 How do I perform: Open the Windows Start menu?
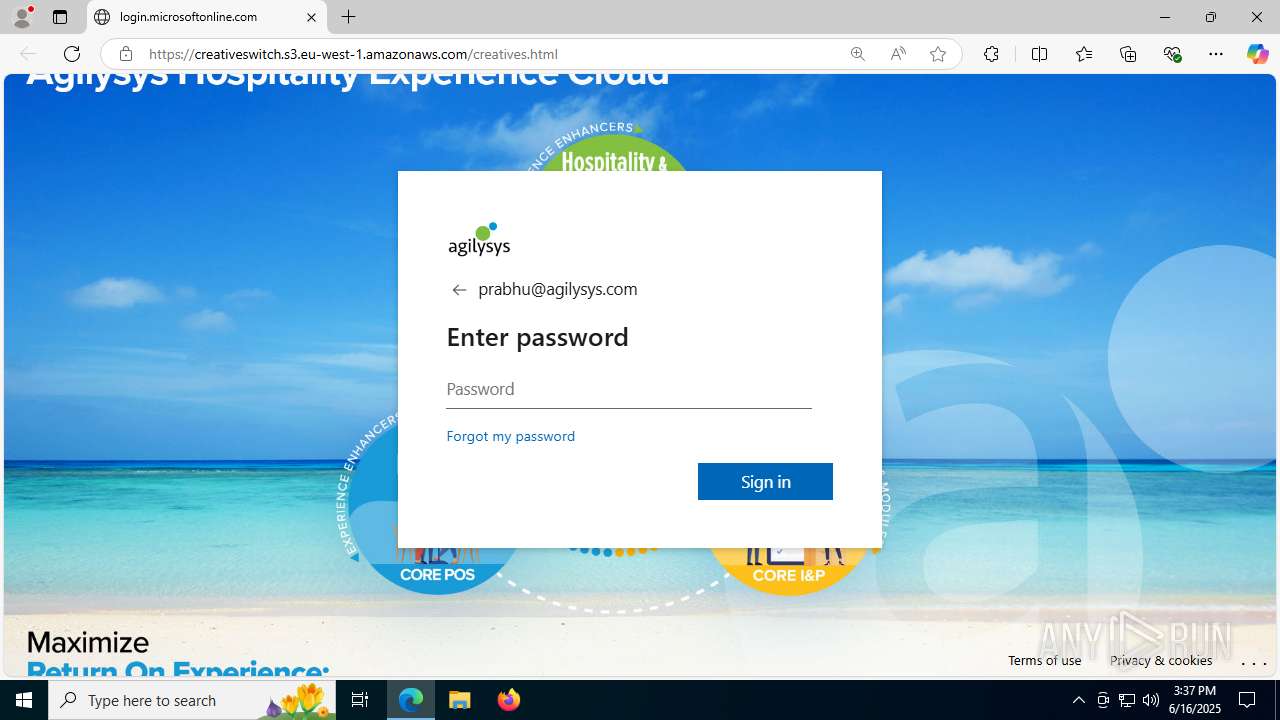coord(24,700)
